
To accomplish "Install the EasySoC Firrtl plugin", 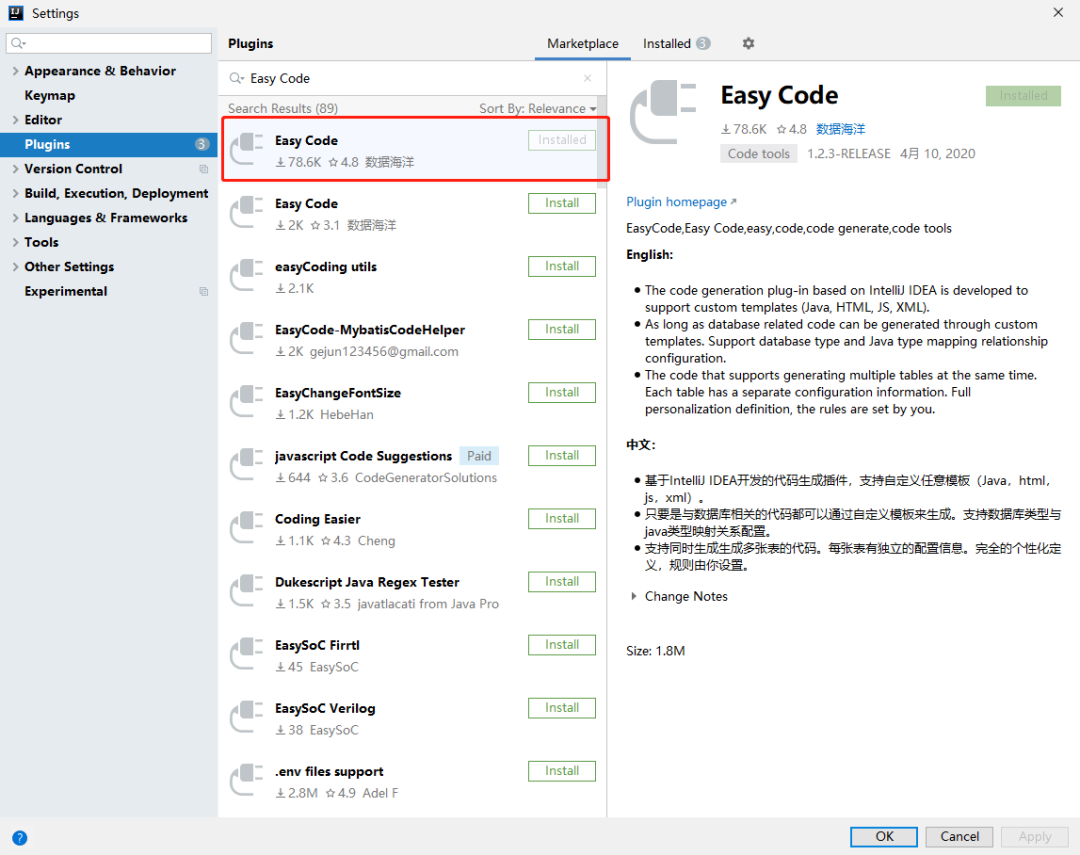I will click(x=562, y=645).
